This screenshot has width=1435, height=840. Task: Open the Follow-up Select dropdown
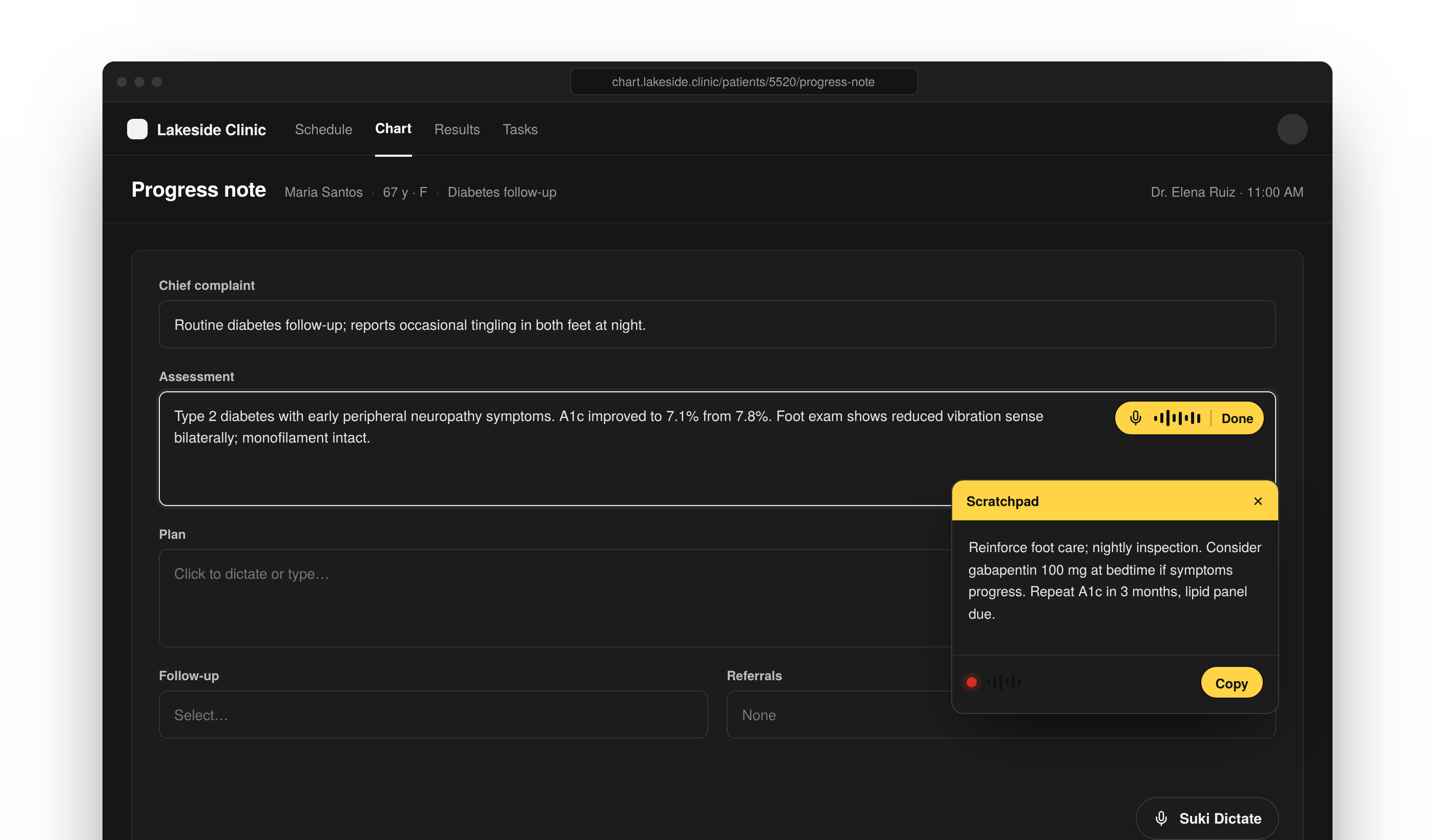[x=434, y=715]
